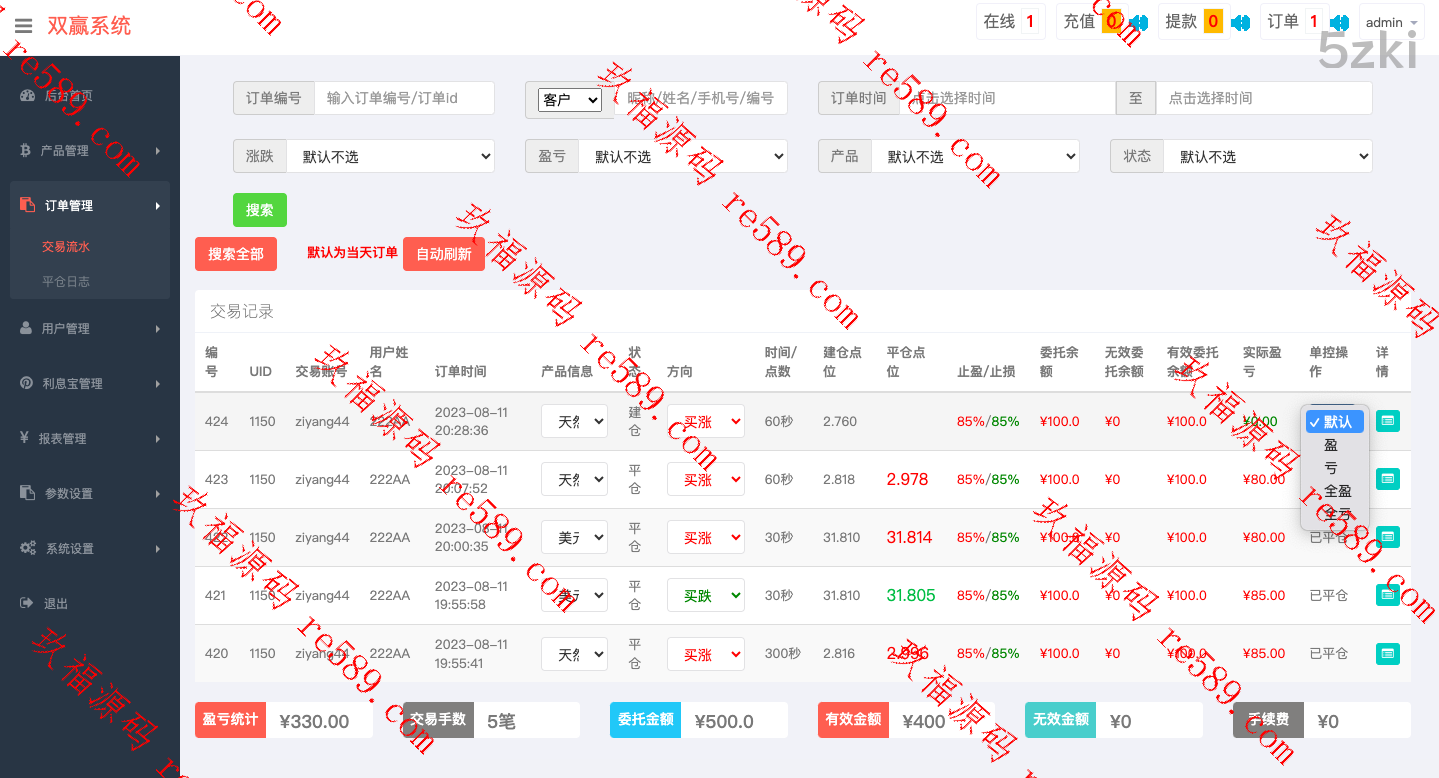Image resolution: width=1439 pixels, height=778 pixels.
Task: Click the green 搜索 button
Action: pyautogui.click(x=260, y=210)
